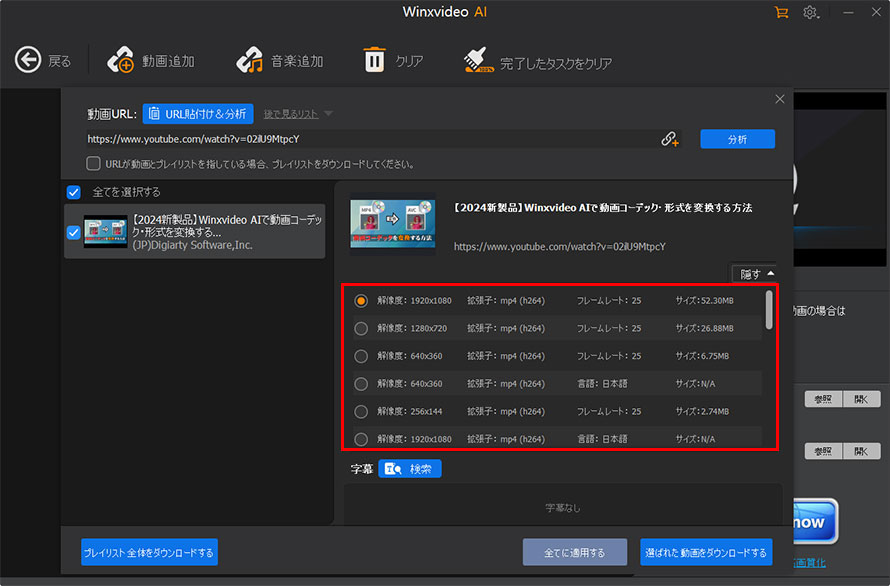Screen dimensions: 890x586
Task: Click プレイリスト全体をダウンロードする button
Action: pyautogui.click(x=149, y=552)
